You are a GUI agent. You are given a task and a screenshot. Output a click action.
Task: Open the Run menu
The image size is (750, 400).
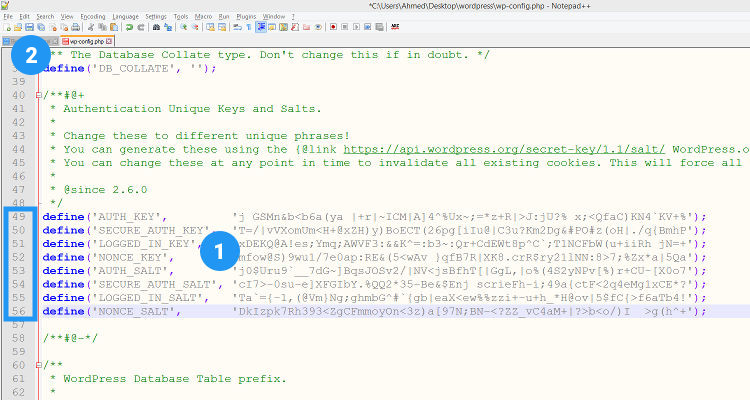[224, 17]
